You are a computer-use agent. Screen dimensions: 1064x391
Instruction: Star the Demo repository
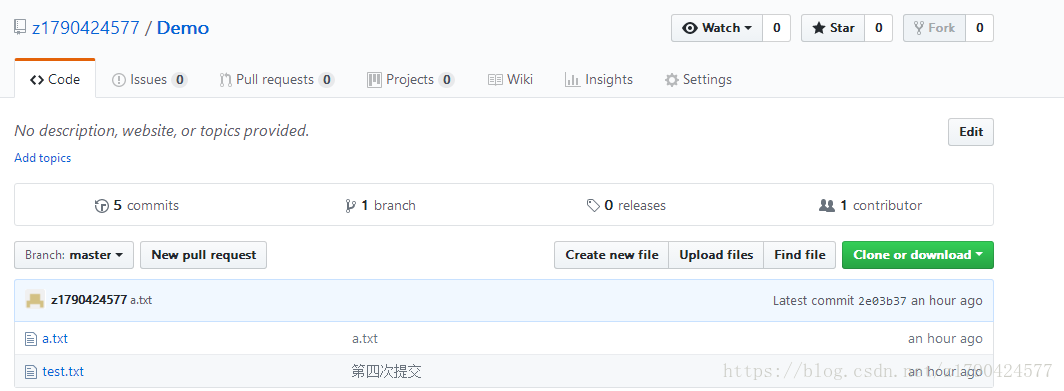pyautogui.click(x=833, y=28)
